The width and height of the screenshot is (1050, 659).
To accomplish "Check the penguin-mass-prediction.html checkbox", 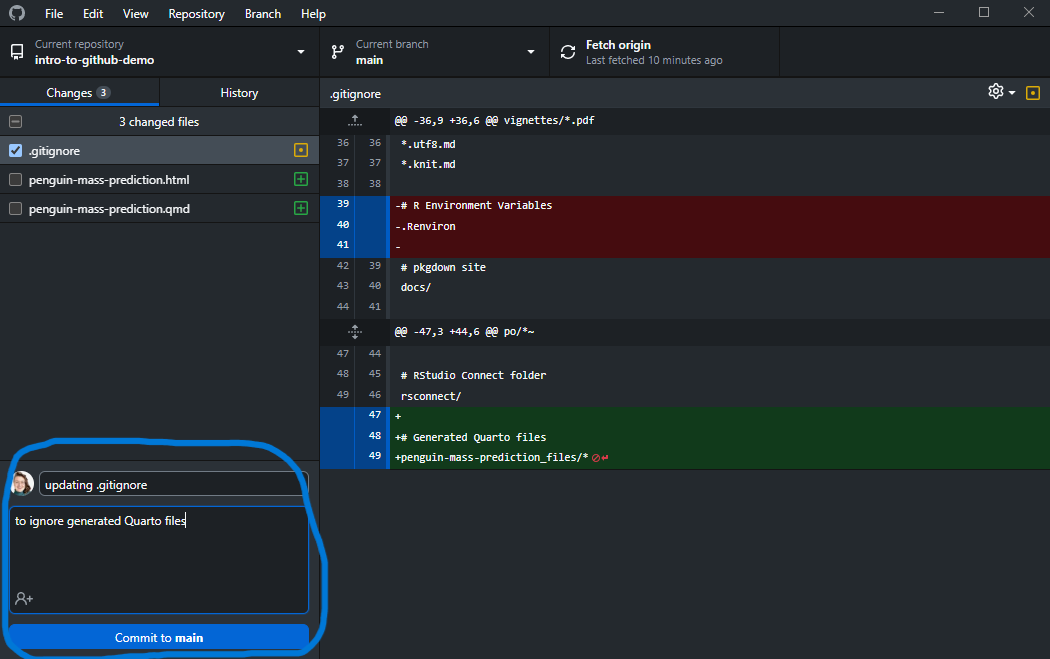I will coord(15,180).
